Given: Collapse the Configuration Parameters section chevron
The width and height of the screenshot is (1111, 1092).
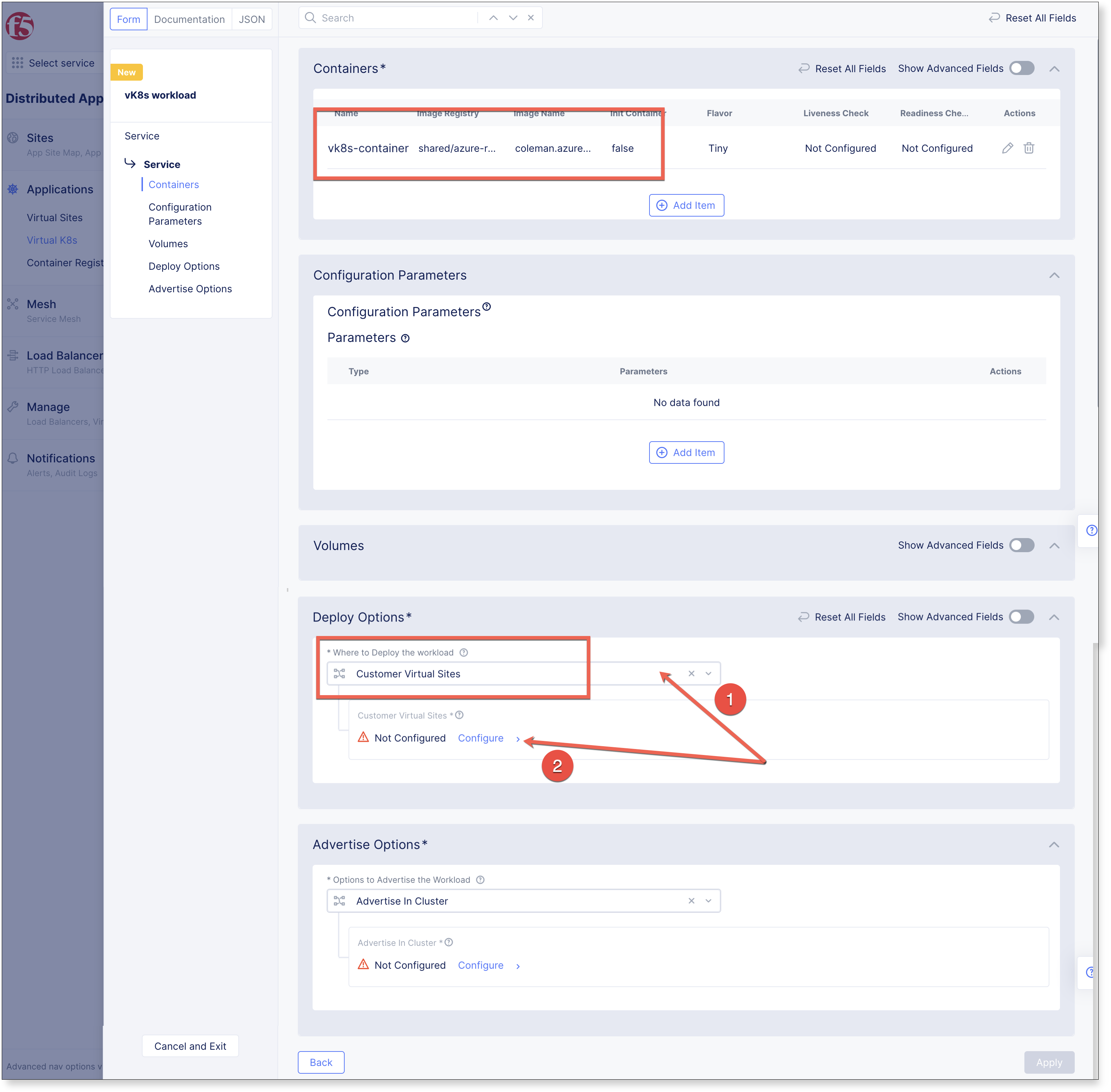Looking at the screenshot, I should tap(1054, 275).
